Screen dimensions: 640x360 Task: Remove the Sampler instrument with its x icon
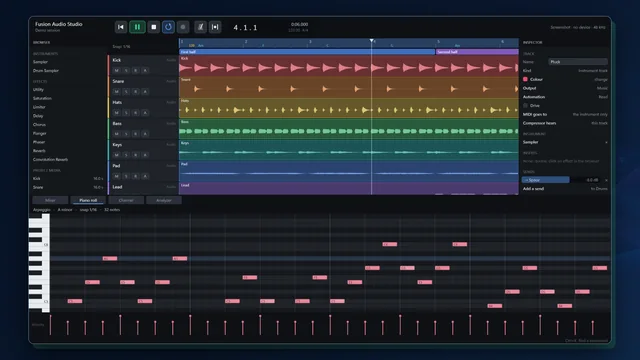point(606,142)
